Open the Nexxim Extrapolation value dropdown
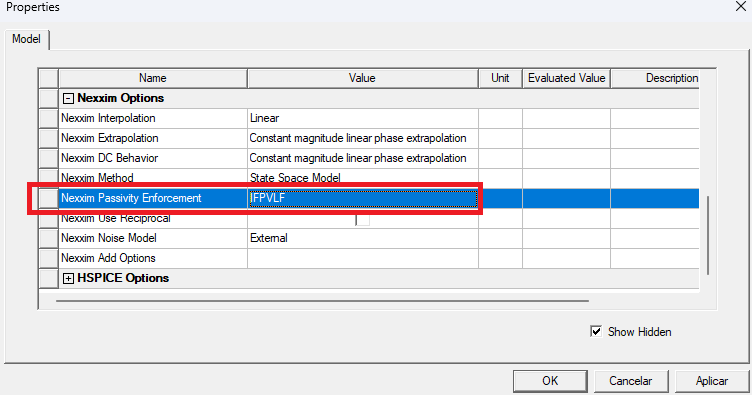The height and width of the screenshot is (395, 752). click(x=363, y=139)
